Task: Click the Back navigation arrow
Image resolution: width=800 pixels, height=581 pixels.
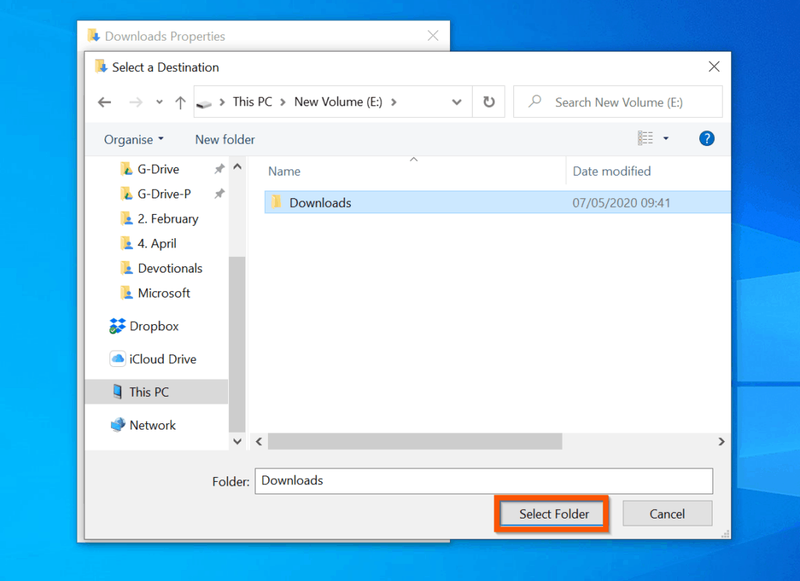Action: [105, 103]
